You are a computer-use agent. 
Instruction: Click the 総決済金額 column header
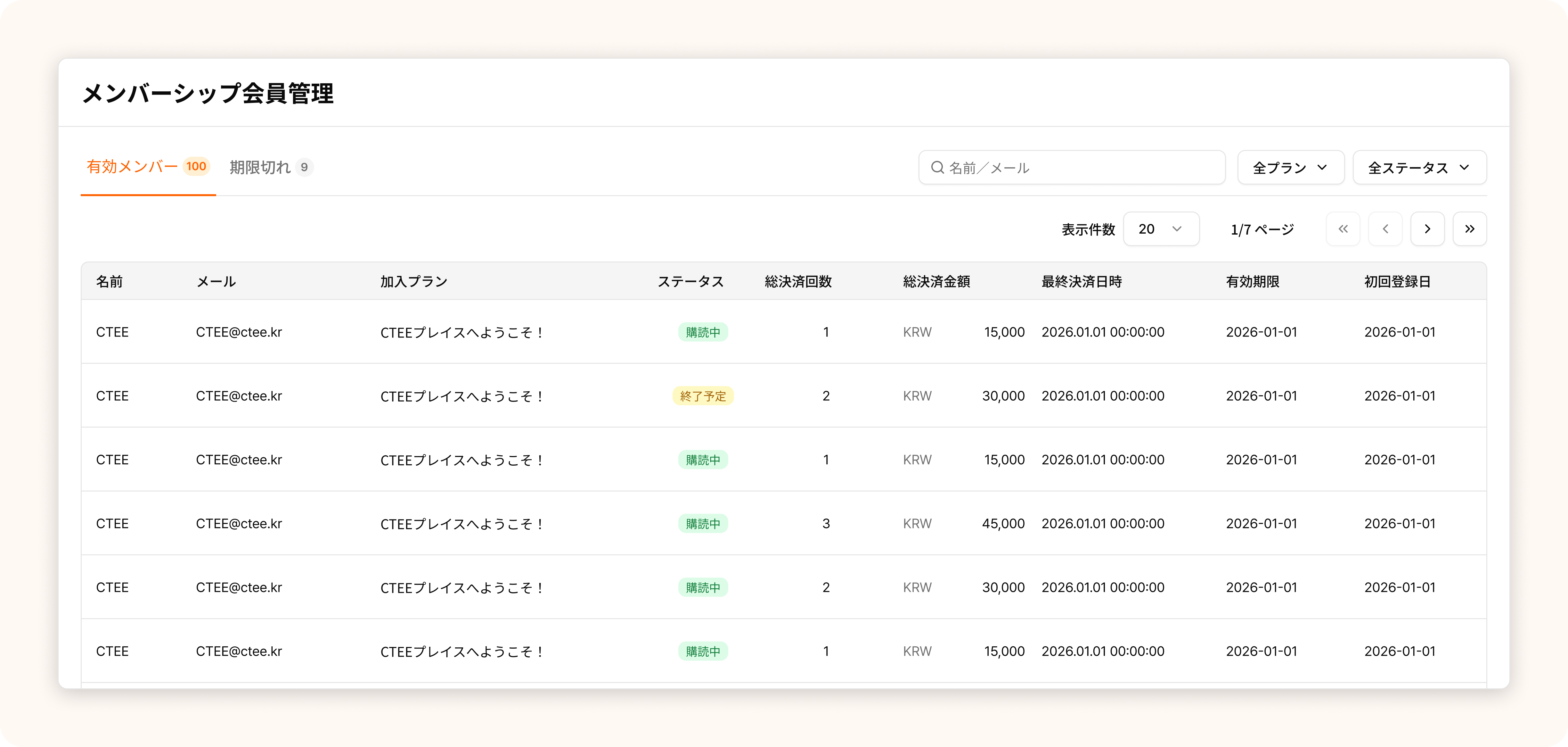coord(936,281)
